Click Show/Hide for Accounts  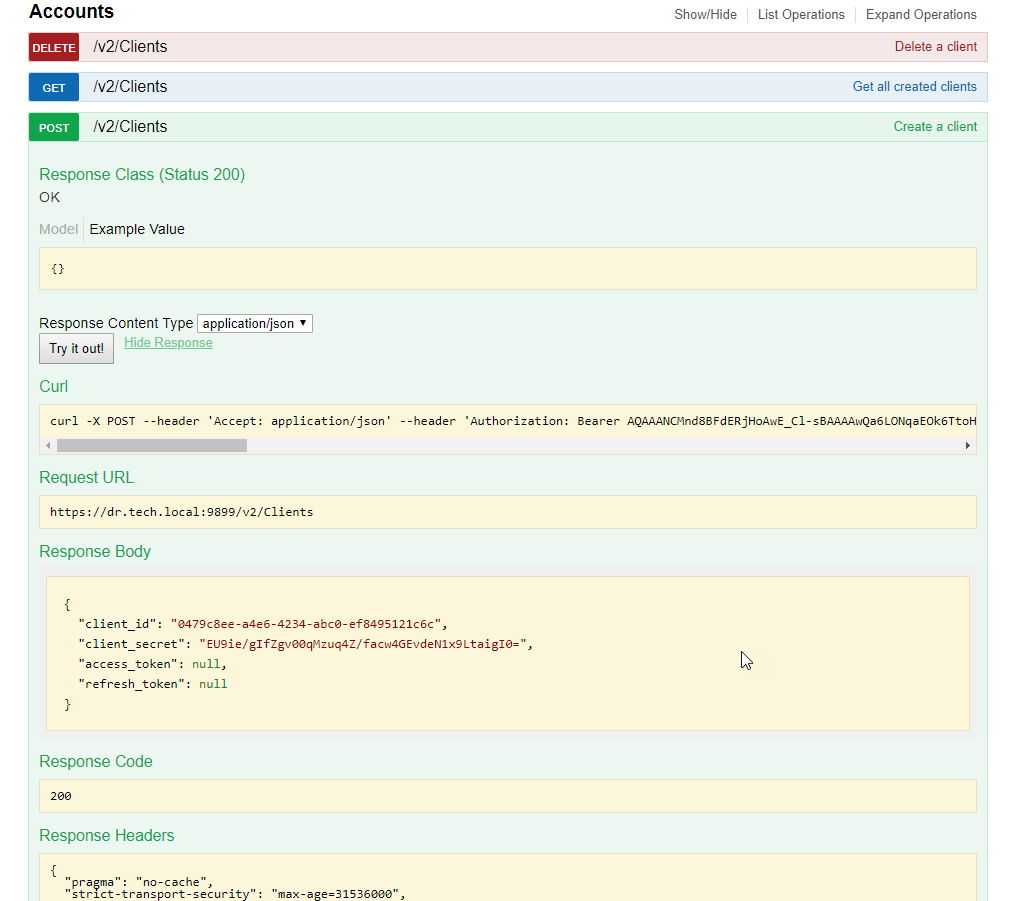pyautogui.click(x=705, y=14)
